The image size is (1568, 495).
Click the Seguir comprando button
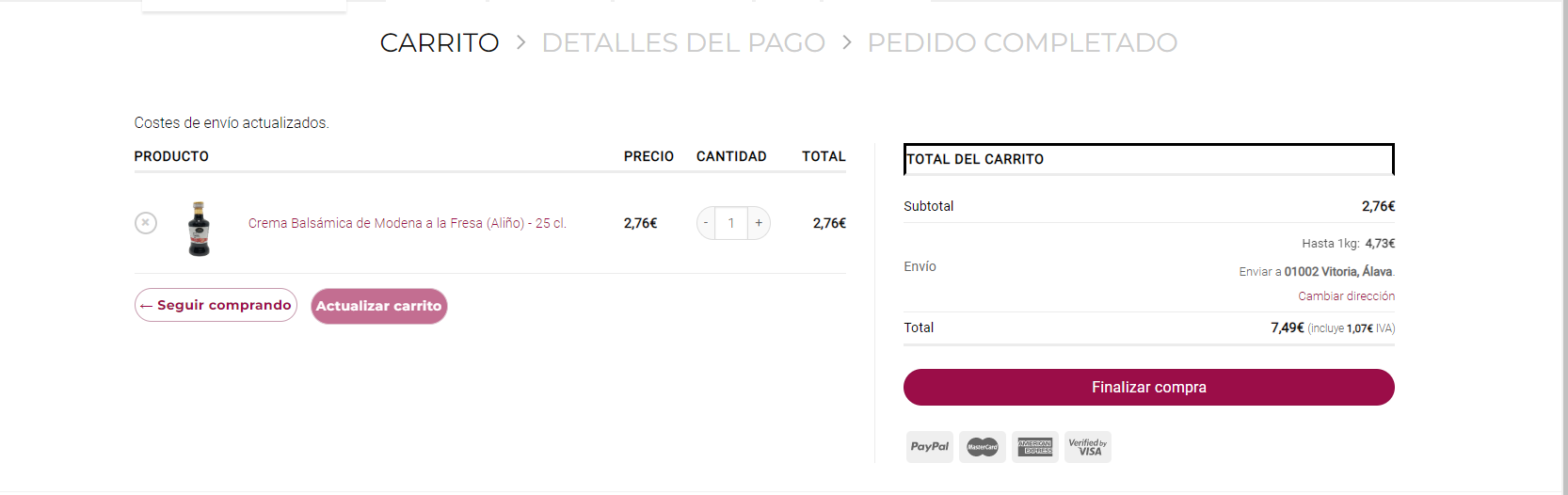pyautogui.click(x=216, y=305)
